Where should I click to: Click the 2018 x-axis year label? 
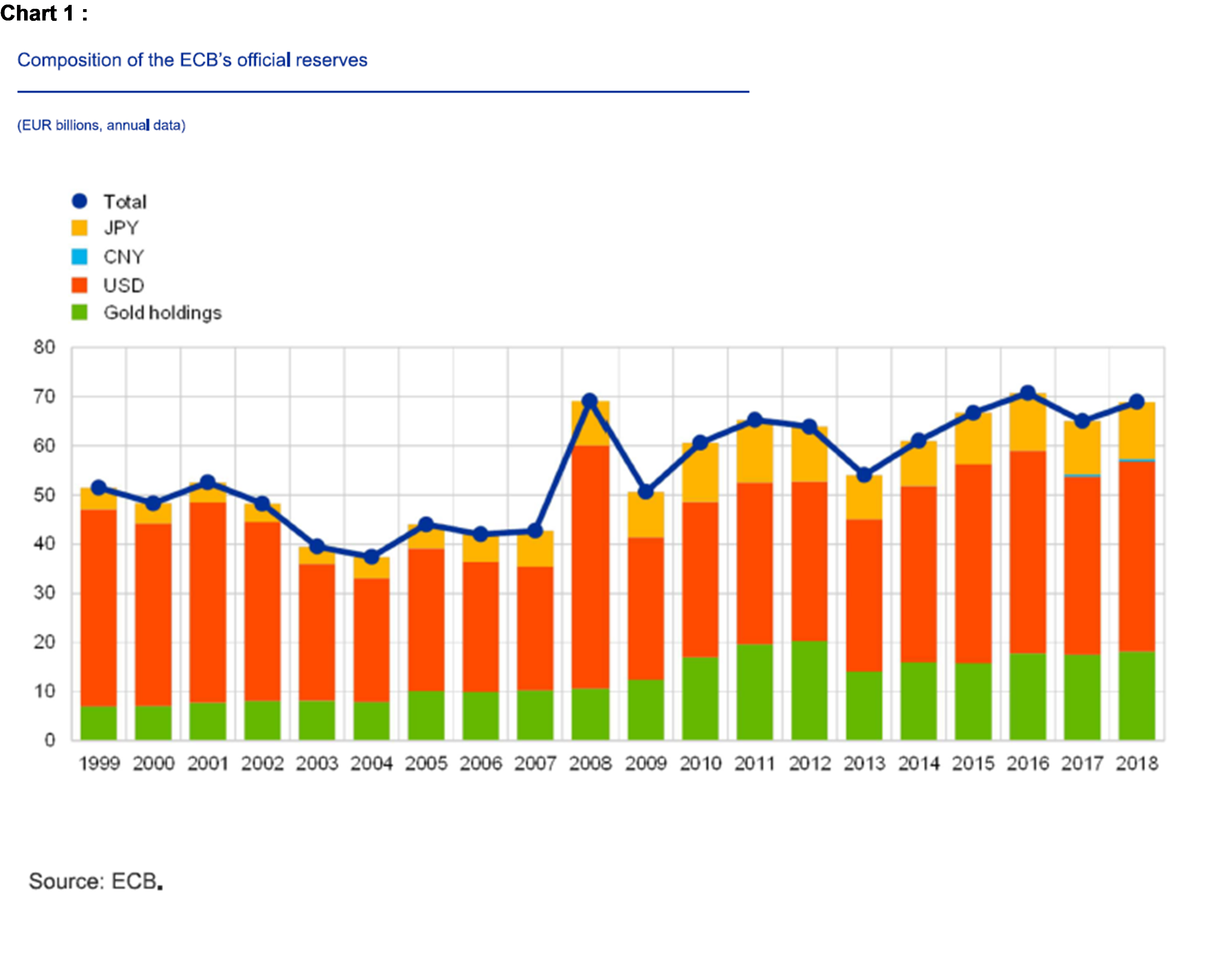[x=1137, y=763]
